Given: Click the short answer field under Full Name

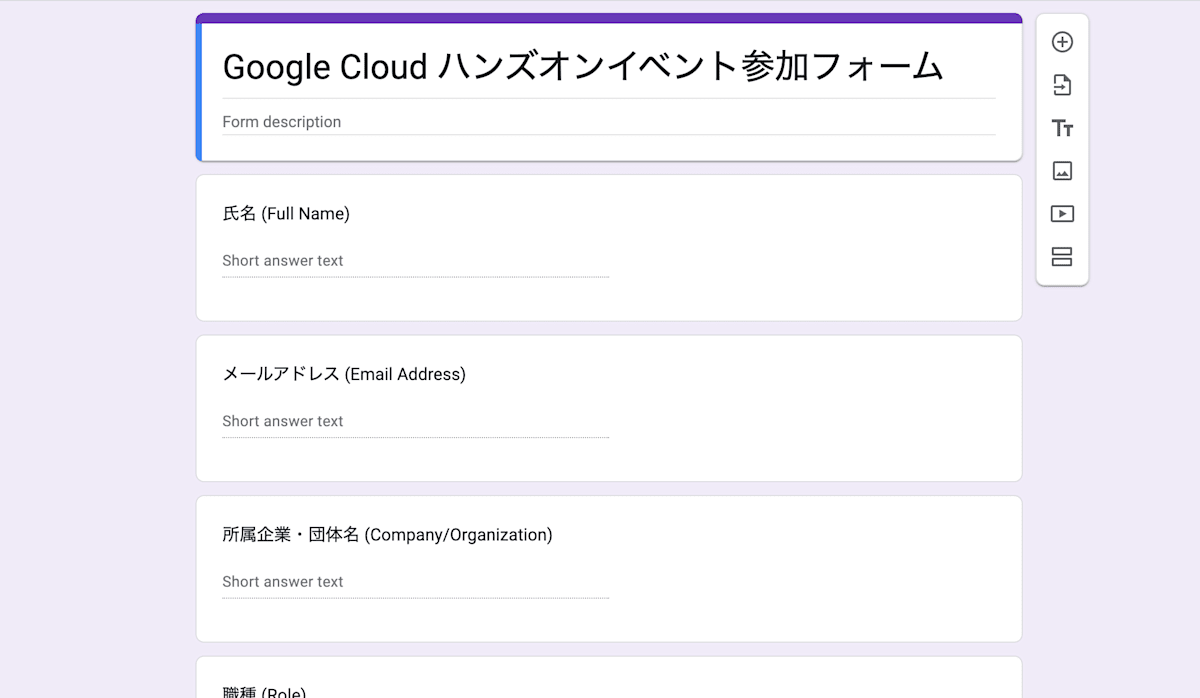Looking at the screenshot, I should tap(415, 261).
